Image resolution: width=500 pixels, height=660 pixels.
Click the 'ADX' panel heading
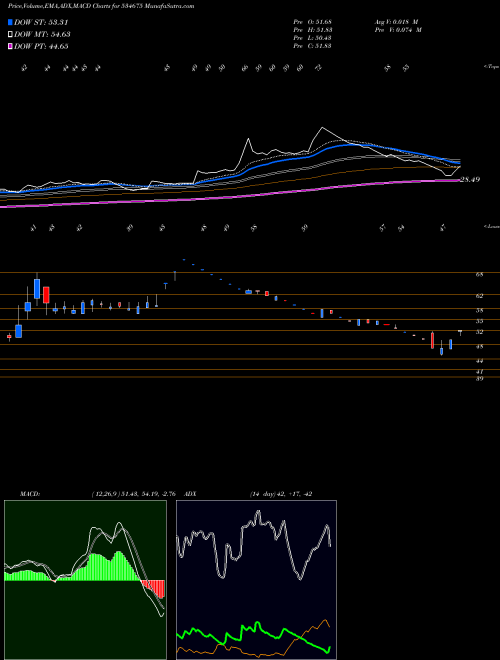click(190, 494)
